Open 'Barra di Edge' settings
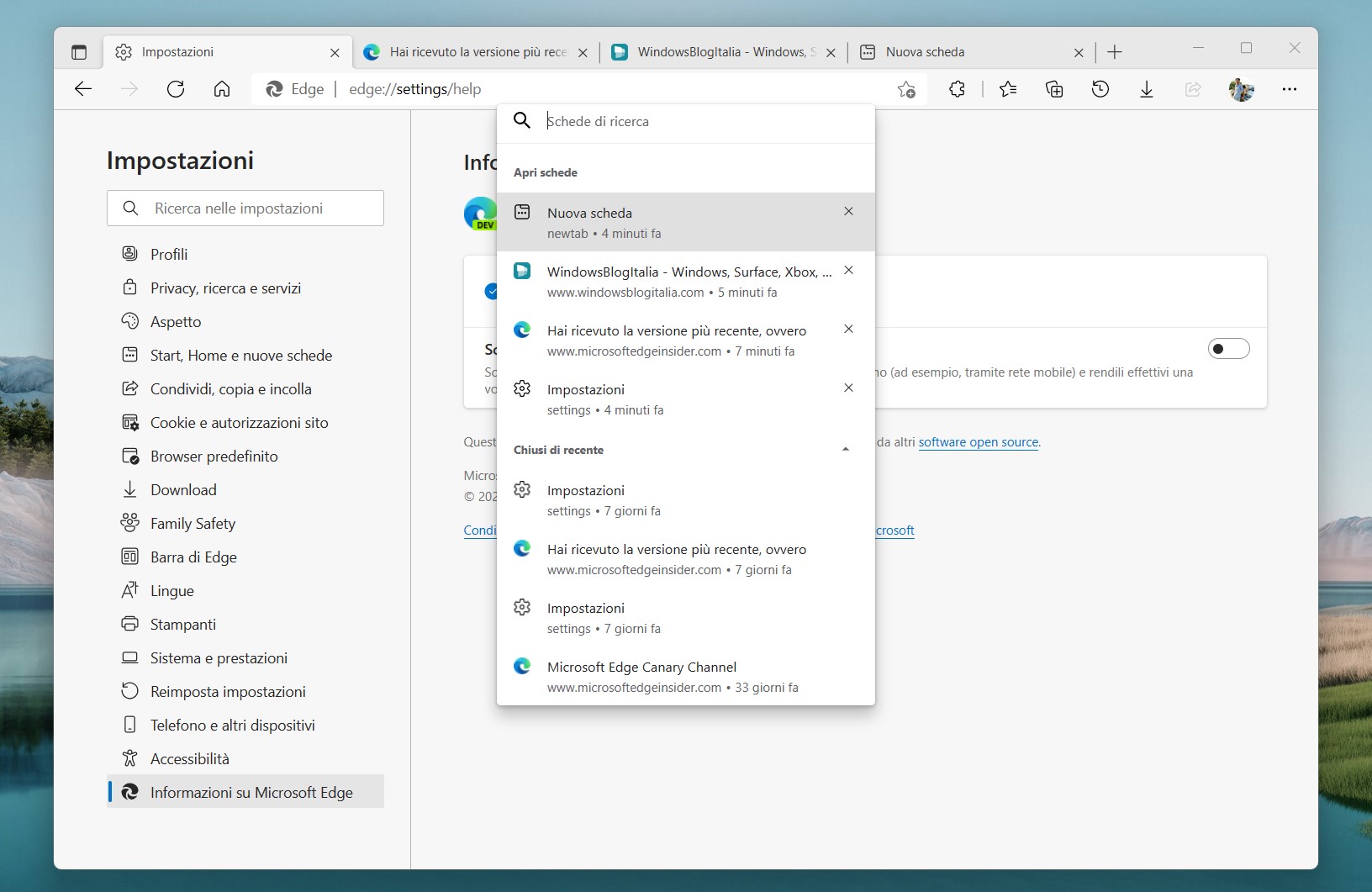Screen dimensions: 1372x892 coord(245,557)
